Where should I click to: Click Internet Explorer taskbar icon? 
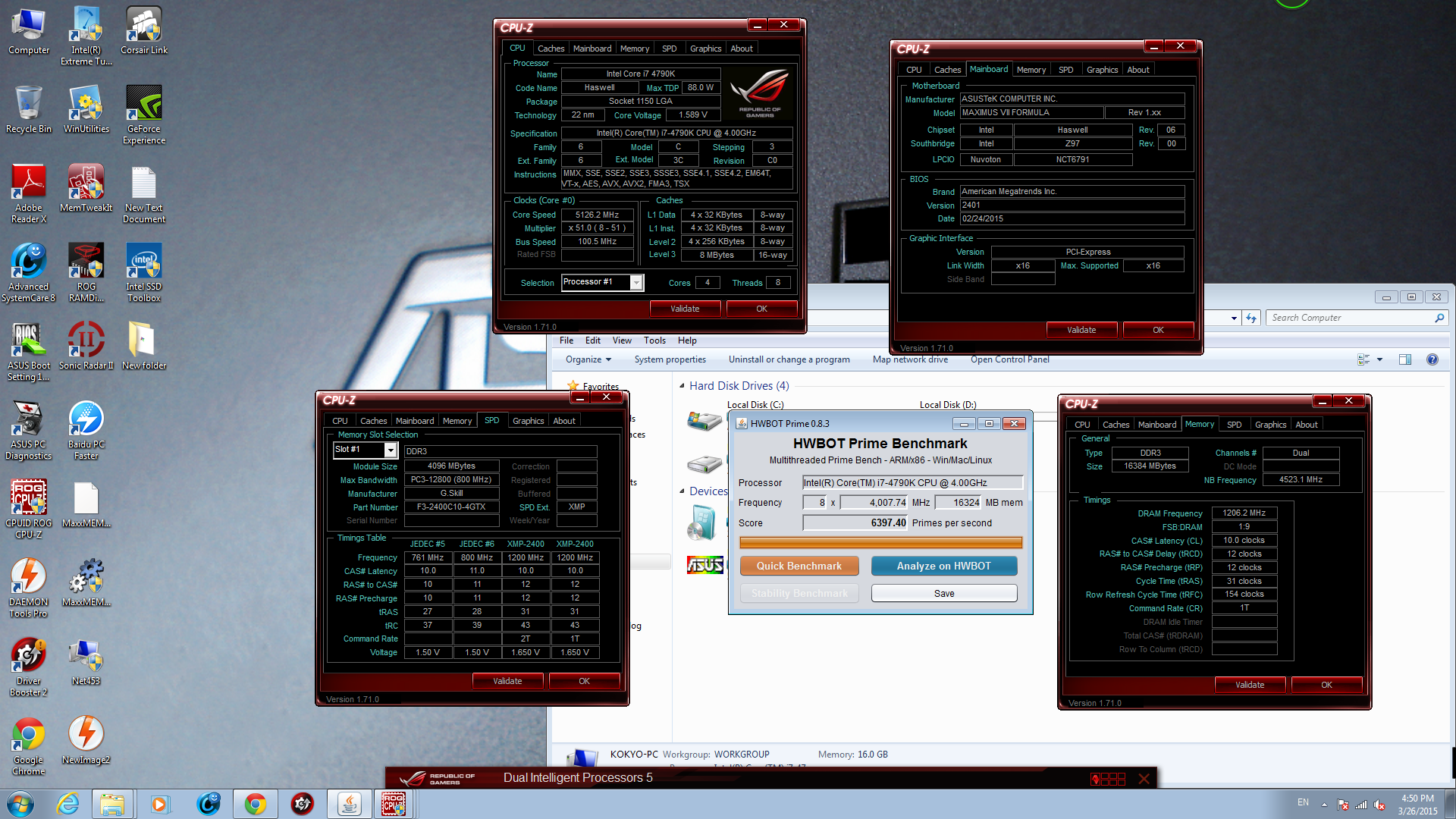click(68, 803)
